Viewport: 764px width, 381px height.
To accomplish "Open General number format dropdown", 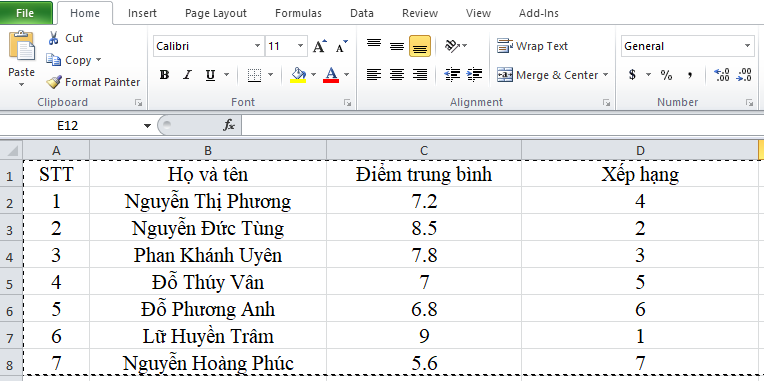I will tap(747, 46).
